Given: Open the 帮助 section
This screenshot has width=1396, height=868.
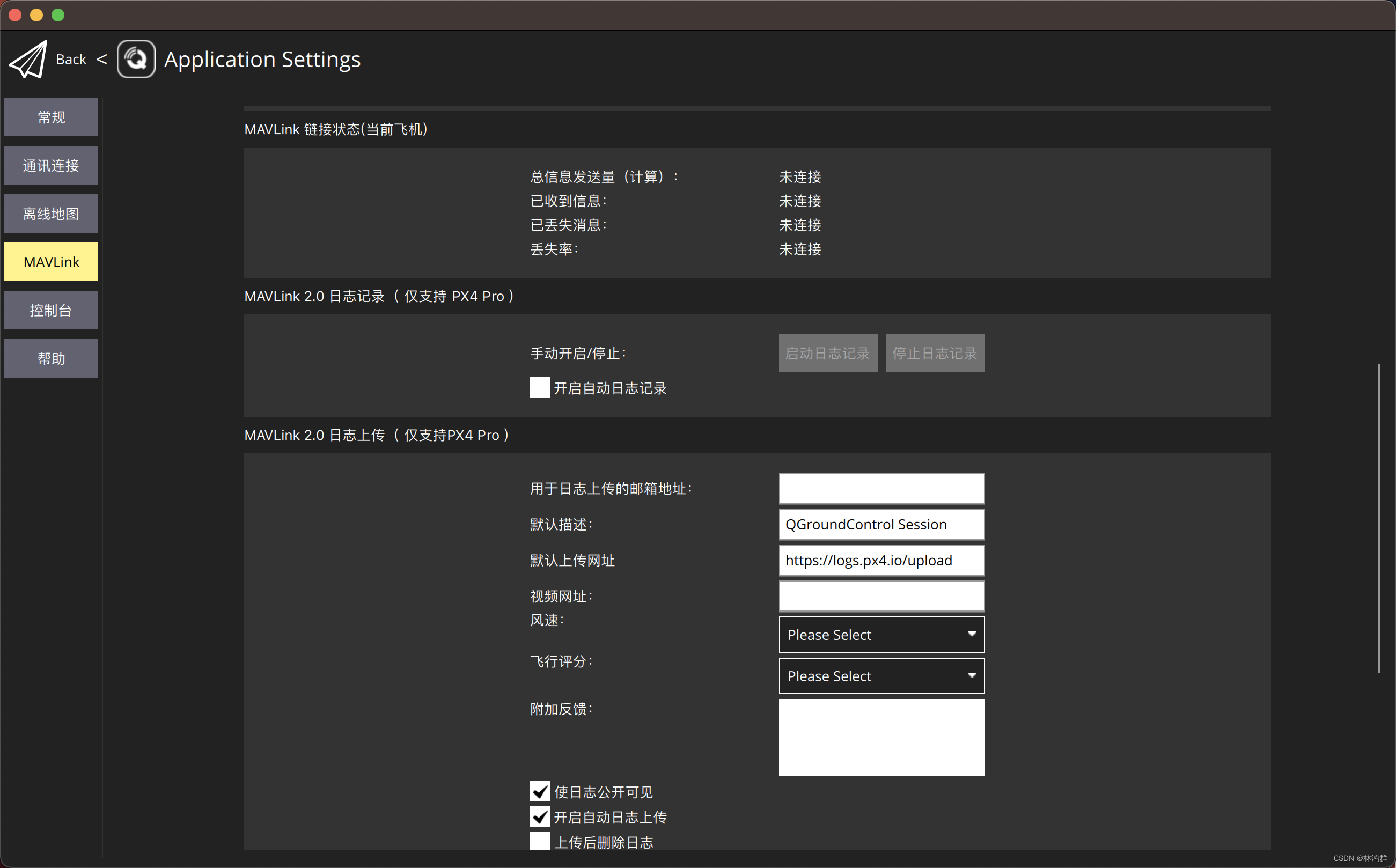Looking at the screenshot, I should click(x=50, y=358).
